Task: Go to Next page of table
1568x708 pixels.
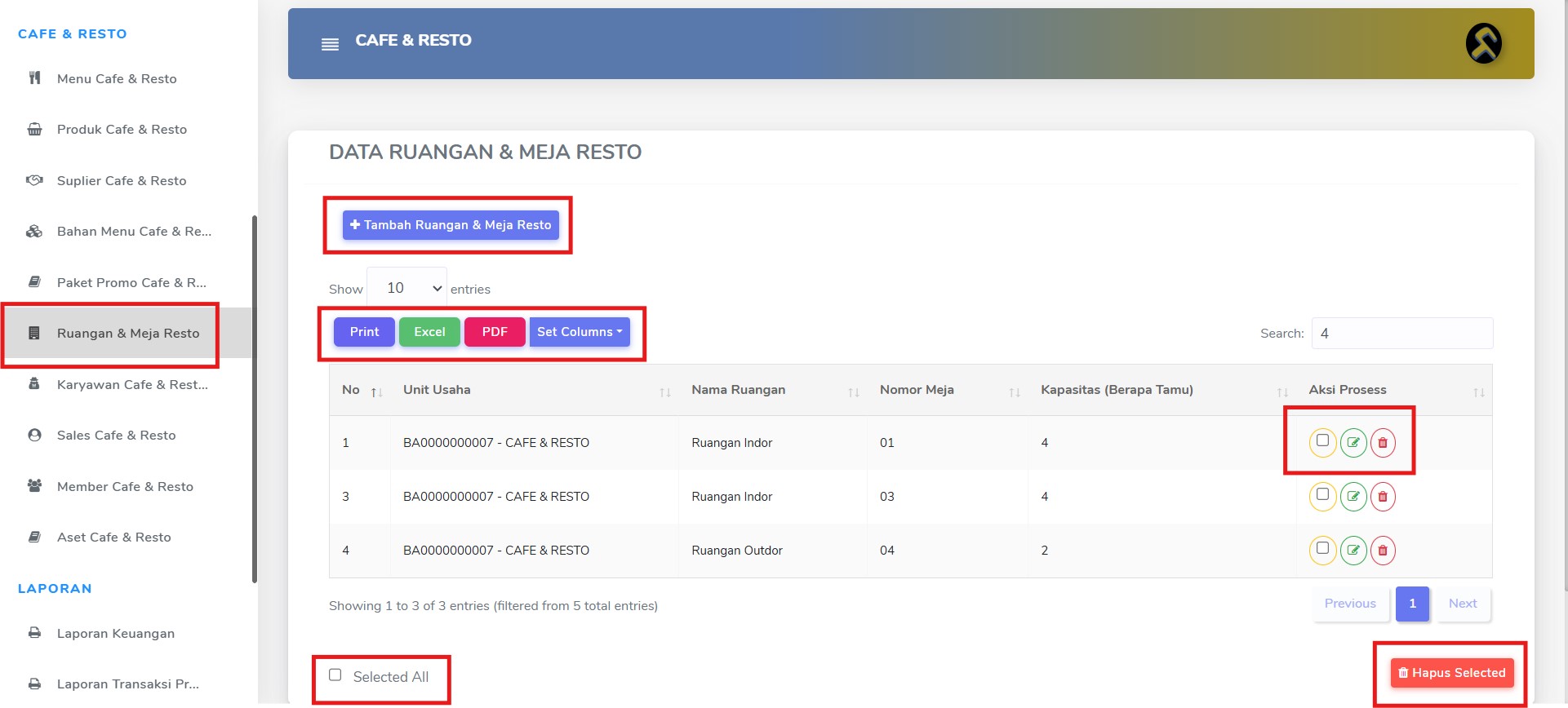Action: (1463, 604)
